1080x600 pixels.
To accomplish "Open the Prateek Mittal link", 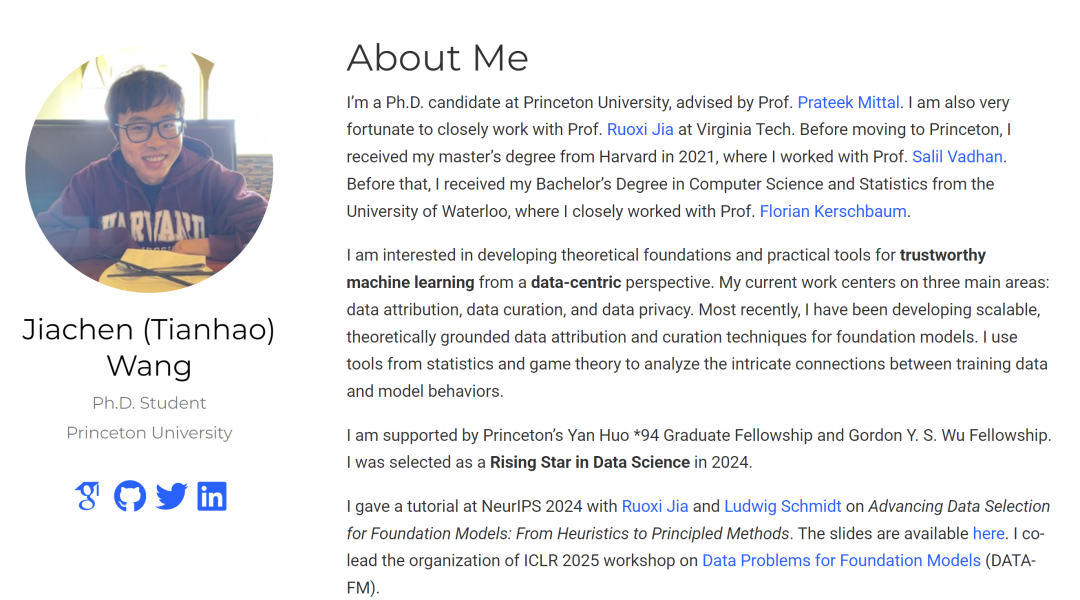I will (x=849, y=102).
